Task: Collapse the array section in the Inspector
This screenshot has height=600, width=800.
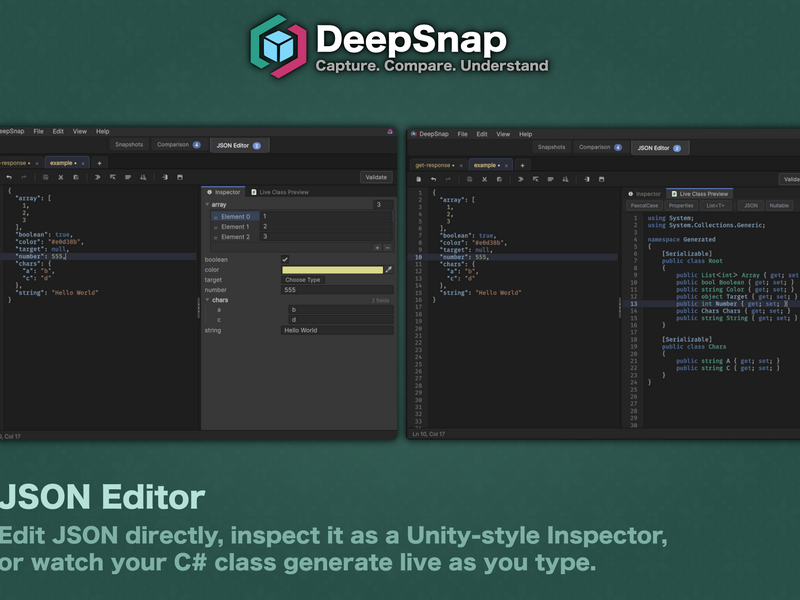Action: (208, 205)
